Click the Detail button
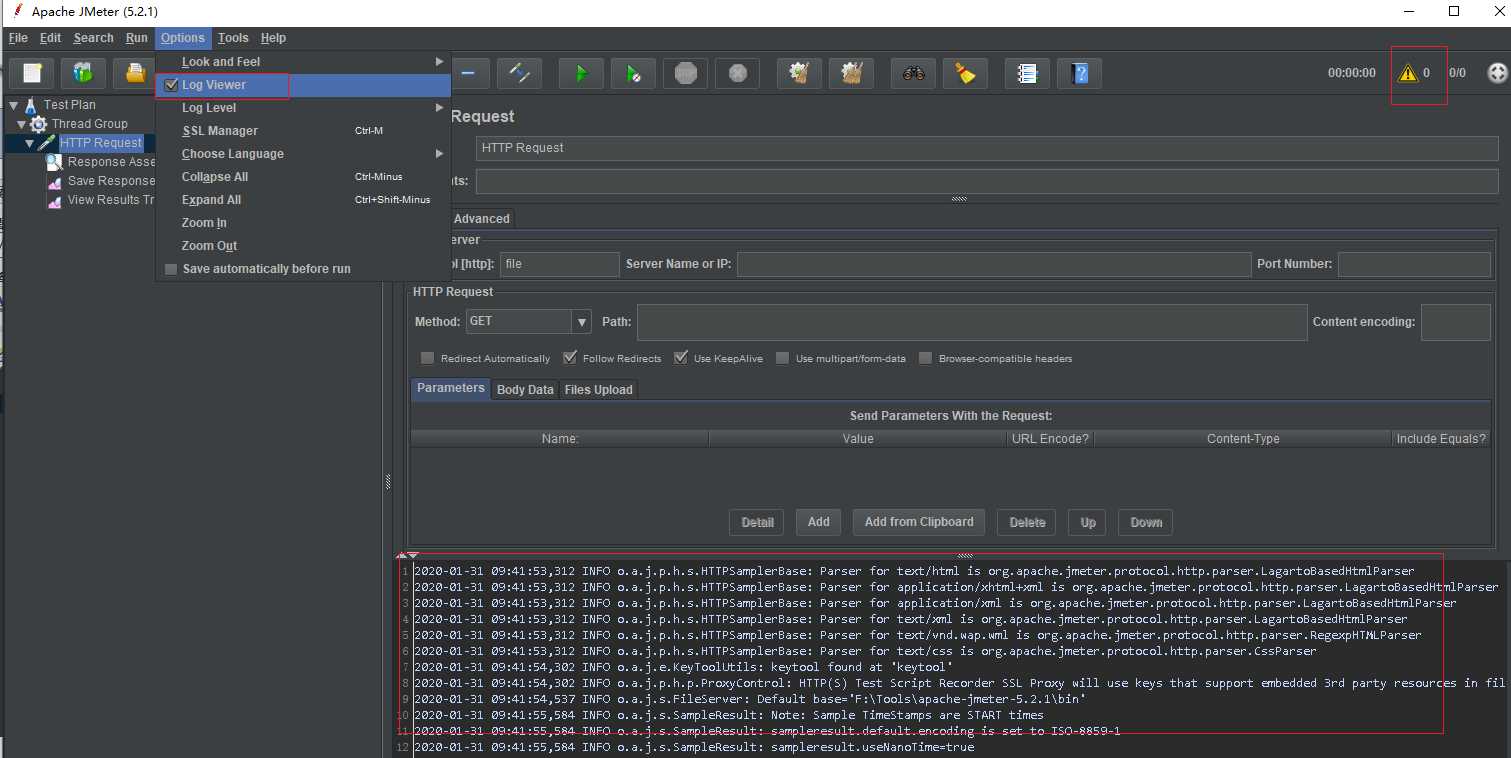Image resolution: width=1511 pixels, height=758 pixels. click(757, 522)
